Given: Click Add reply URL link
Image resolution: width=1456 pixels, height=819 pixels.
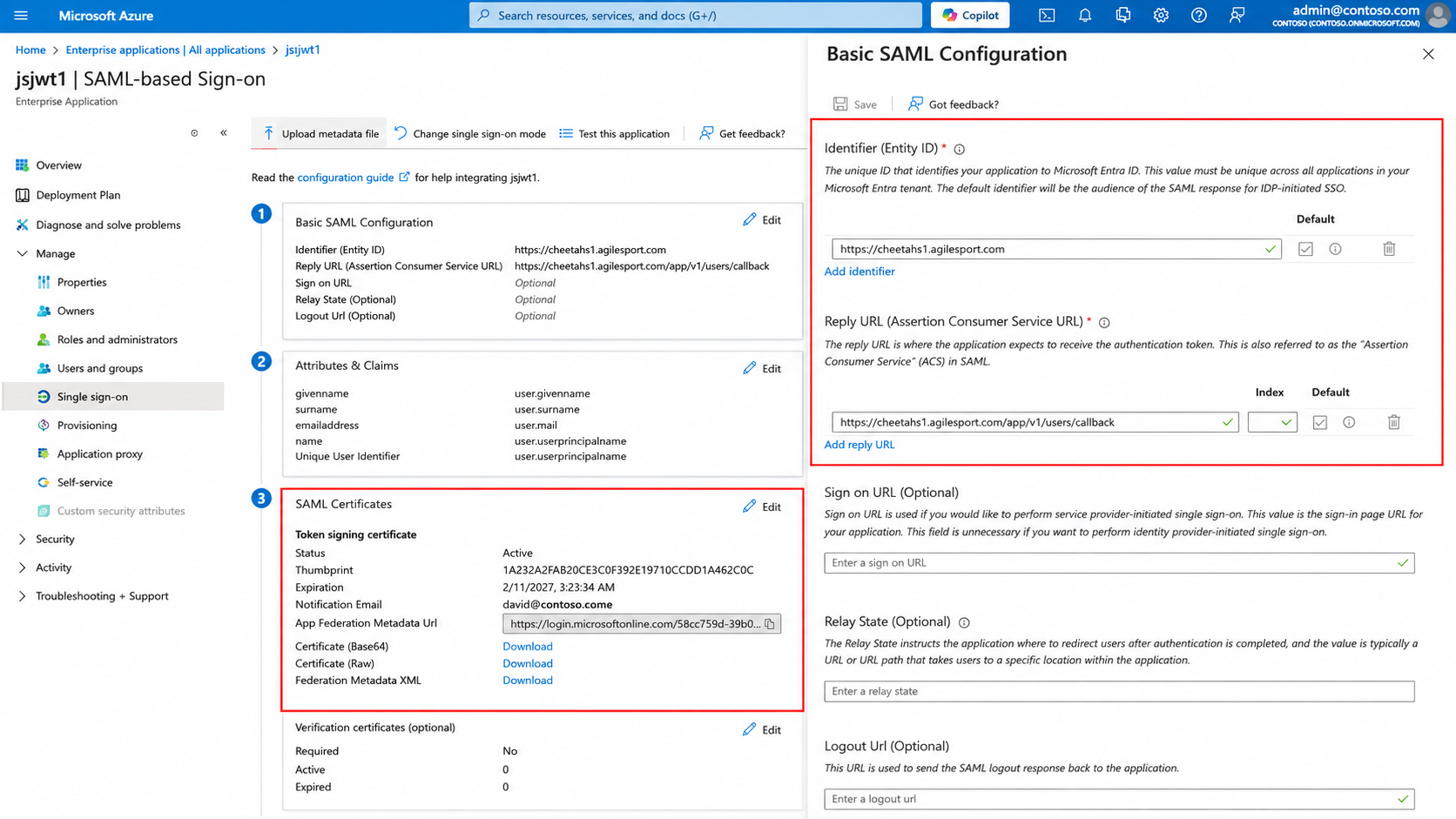Looking at the screenshot, I should [x=859, y=445].
